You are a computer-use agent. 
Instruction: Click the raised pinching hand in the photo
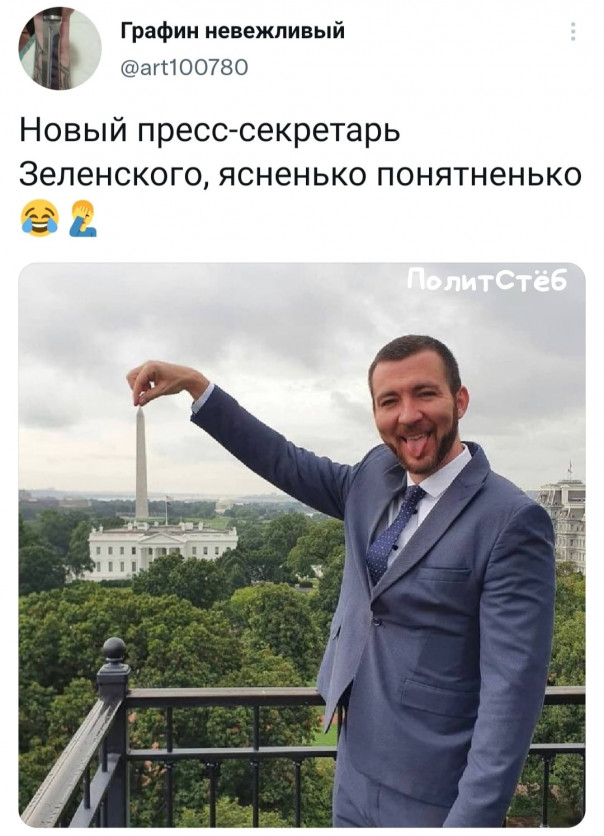163,382
